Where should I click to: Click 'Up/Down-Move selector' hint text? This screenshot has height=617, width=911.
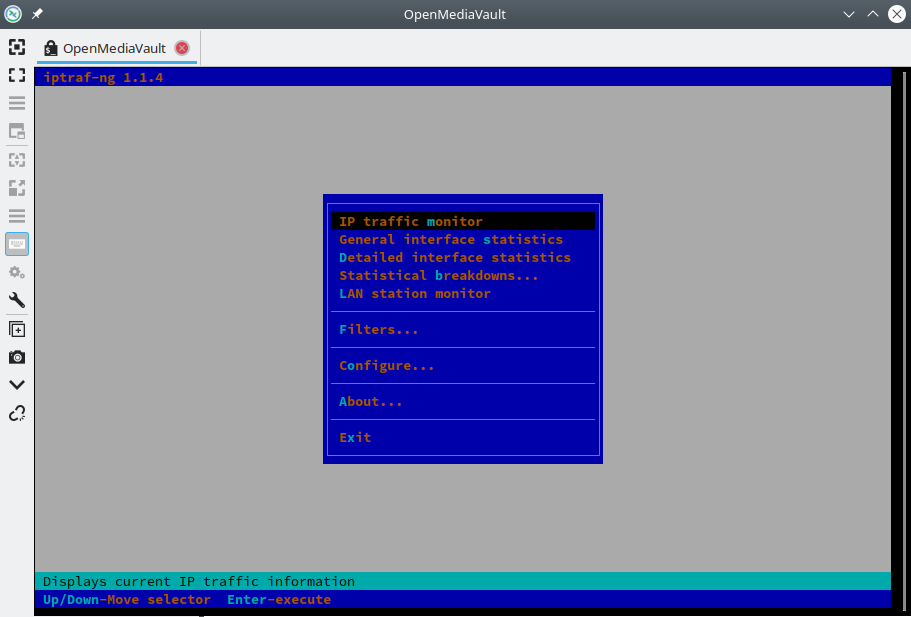pos(127,600)
